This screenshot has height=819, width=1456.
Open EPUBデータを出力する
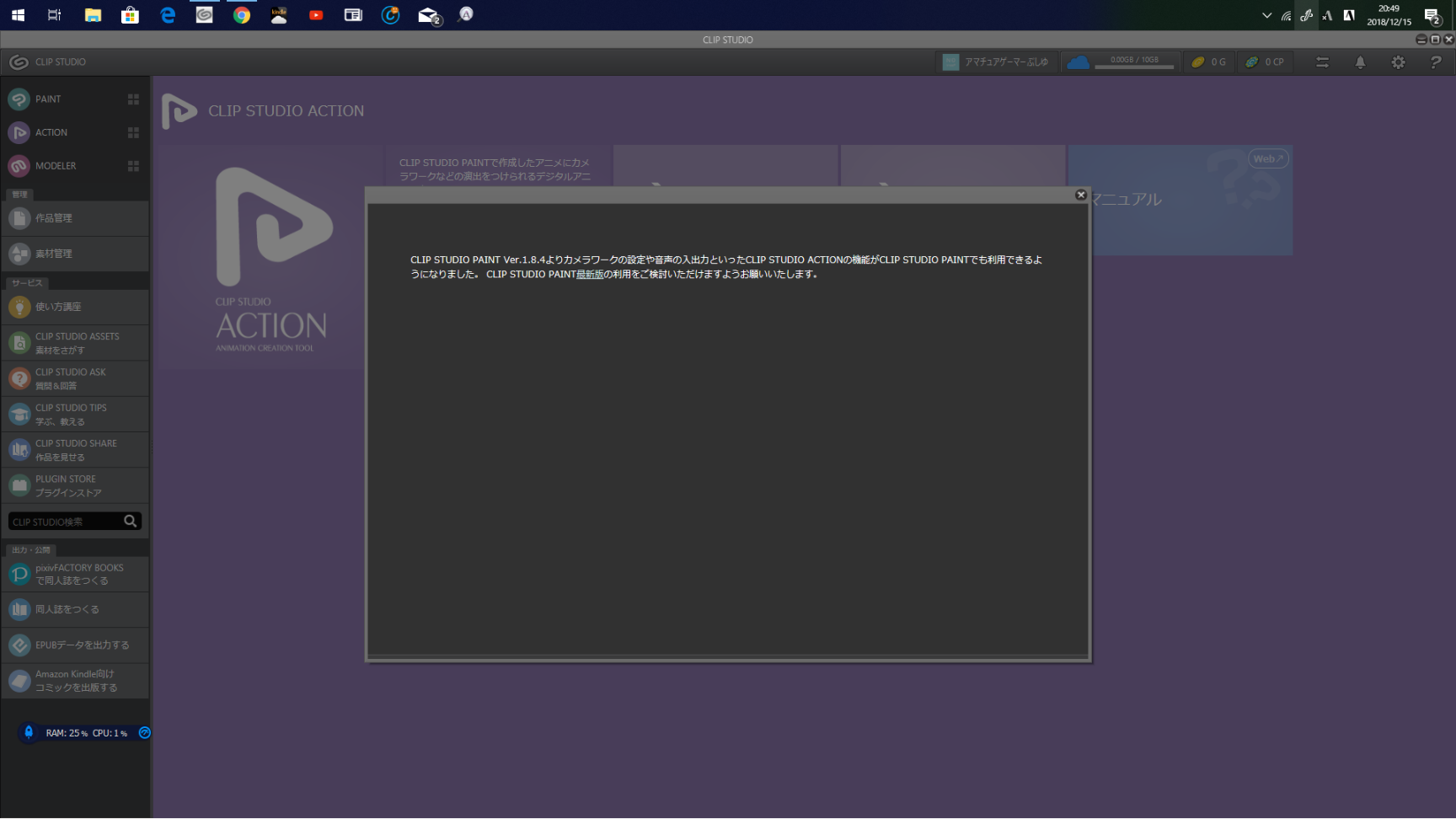pos(75,645)
